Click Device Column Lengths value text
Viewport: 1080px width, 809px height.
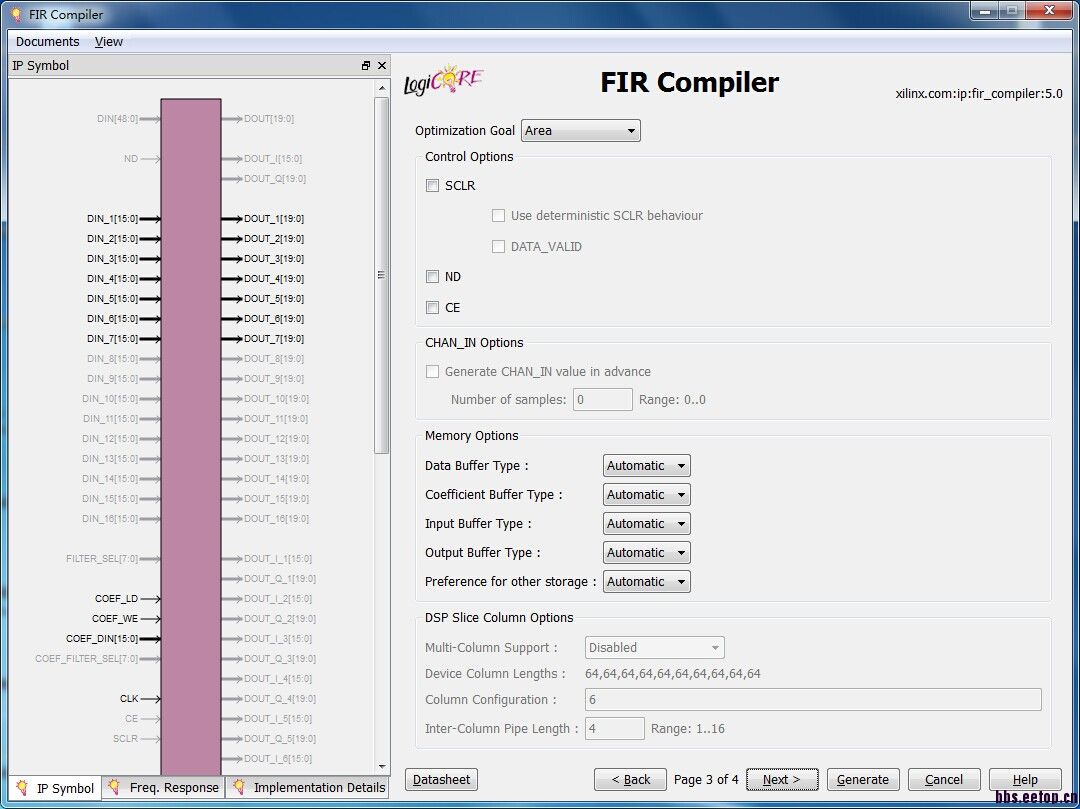[673, 673]
